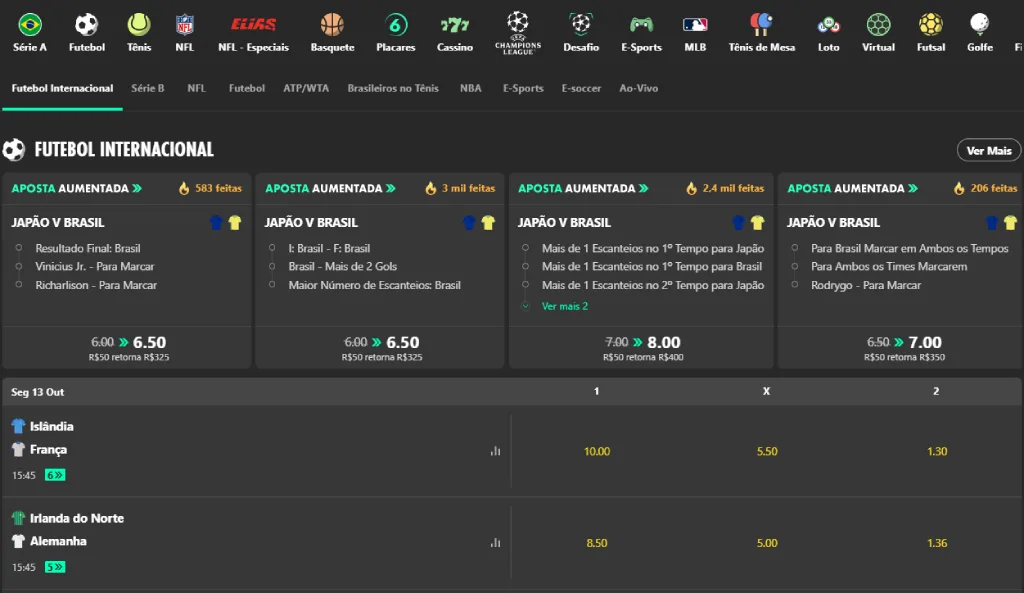Pick França win odds 1.30

pos(936,451)
